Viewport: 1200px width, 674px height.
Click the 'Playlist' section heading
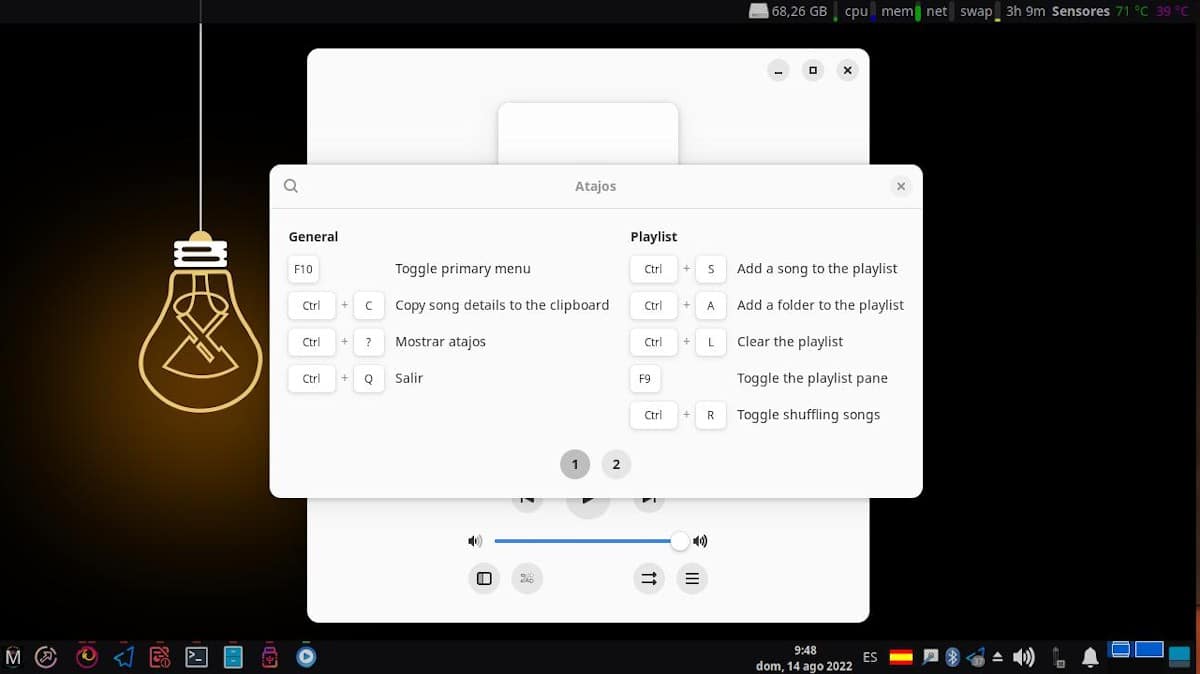pos(654,237)
